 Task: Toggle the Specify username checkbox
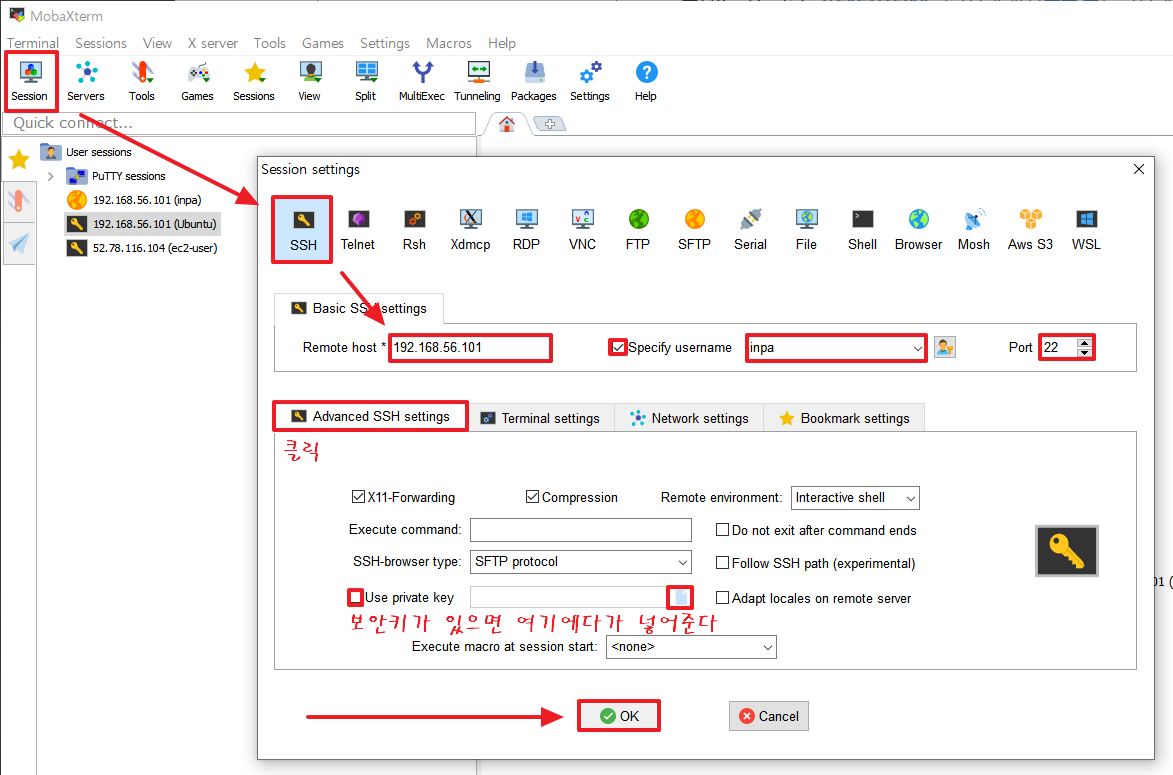click(x=618, y=347)
